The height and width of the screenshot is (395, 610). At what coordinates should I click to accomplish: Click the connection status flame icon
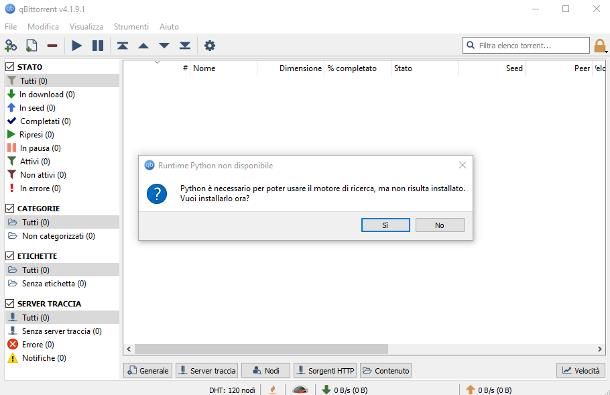point(273,389)
